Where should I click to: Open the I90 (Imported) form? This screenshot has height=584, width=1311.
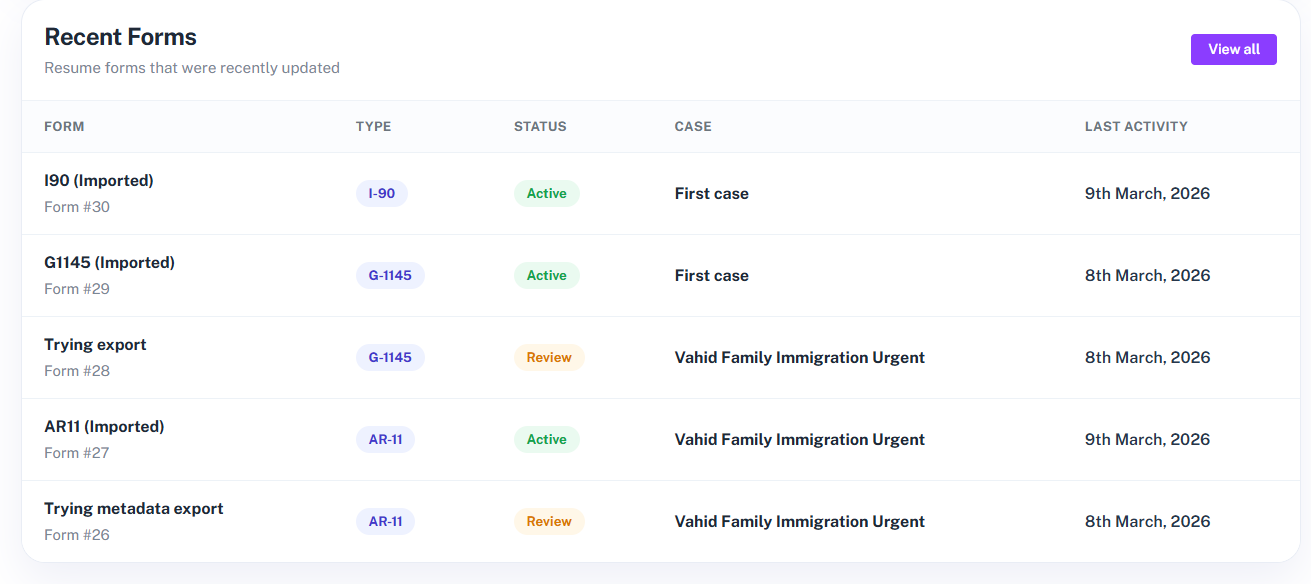click(99, 181)
